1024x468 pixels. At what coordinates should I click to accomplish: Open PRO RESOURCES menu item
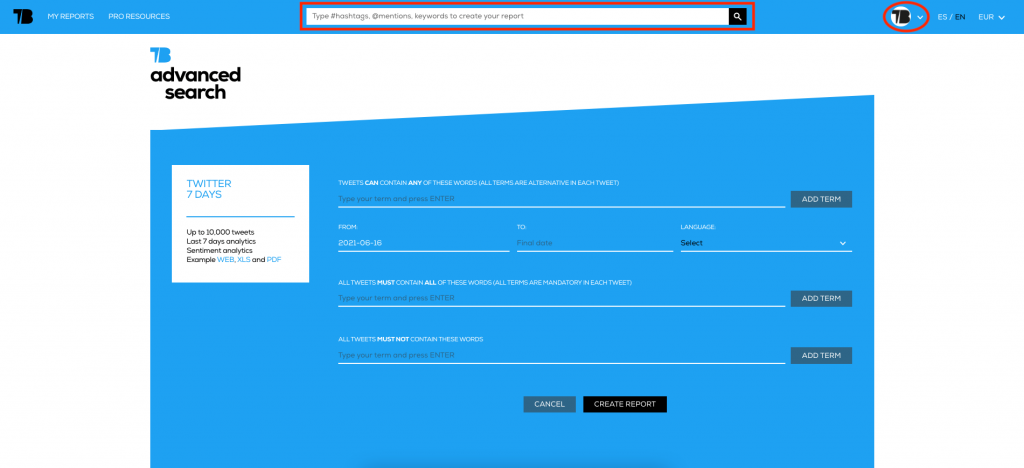[139, 16]
